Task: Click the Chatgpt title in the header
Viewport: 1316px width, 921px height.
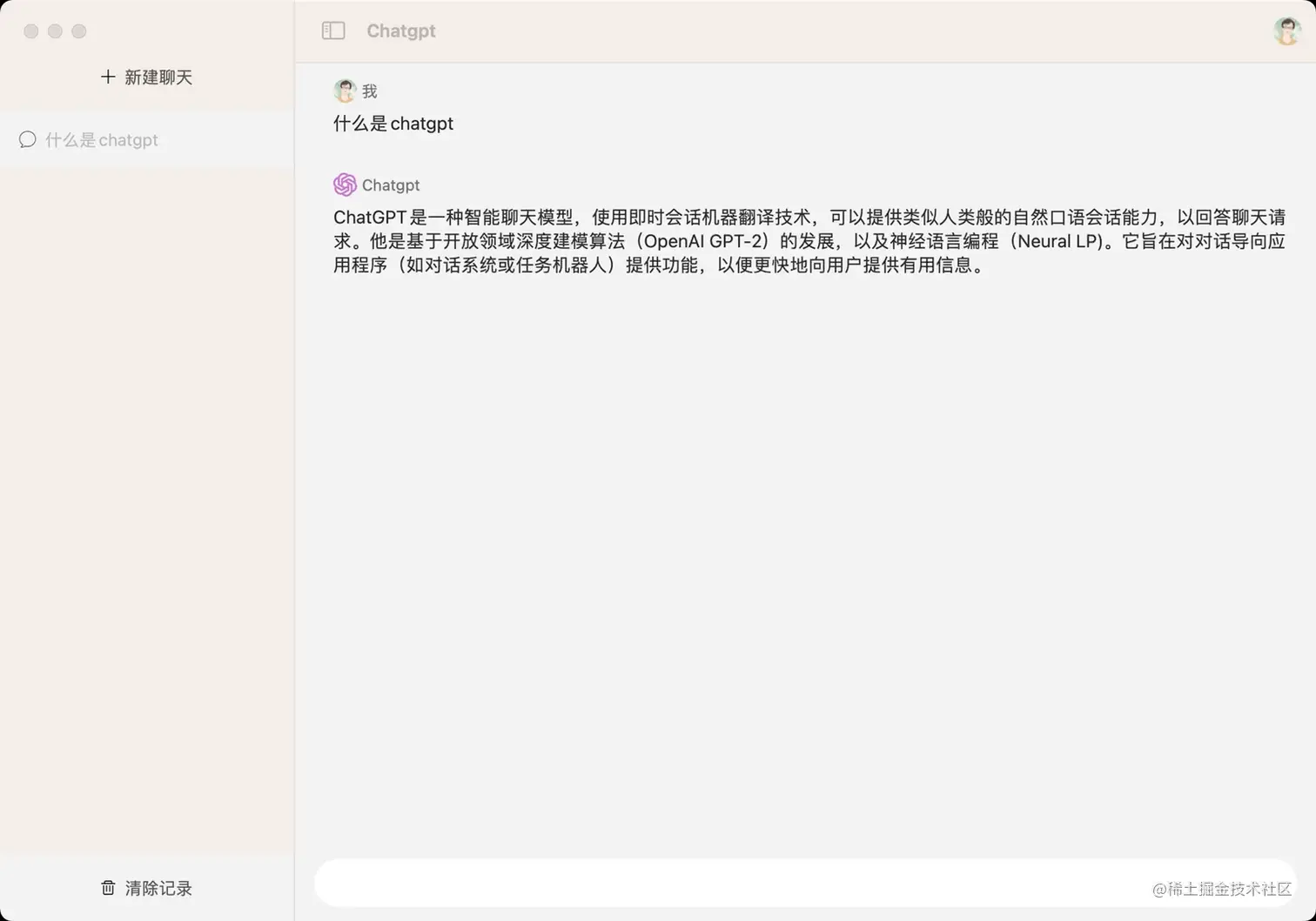Action: pos(401,30)
